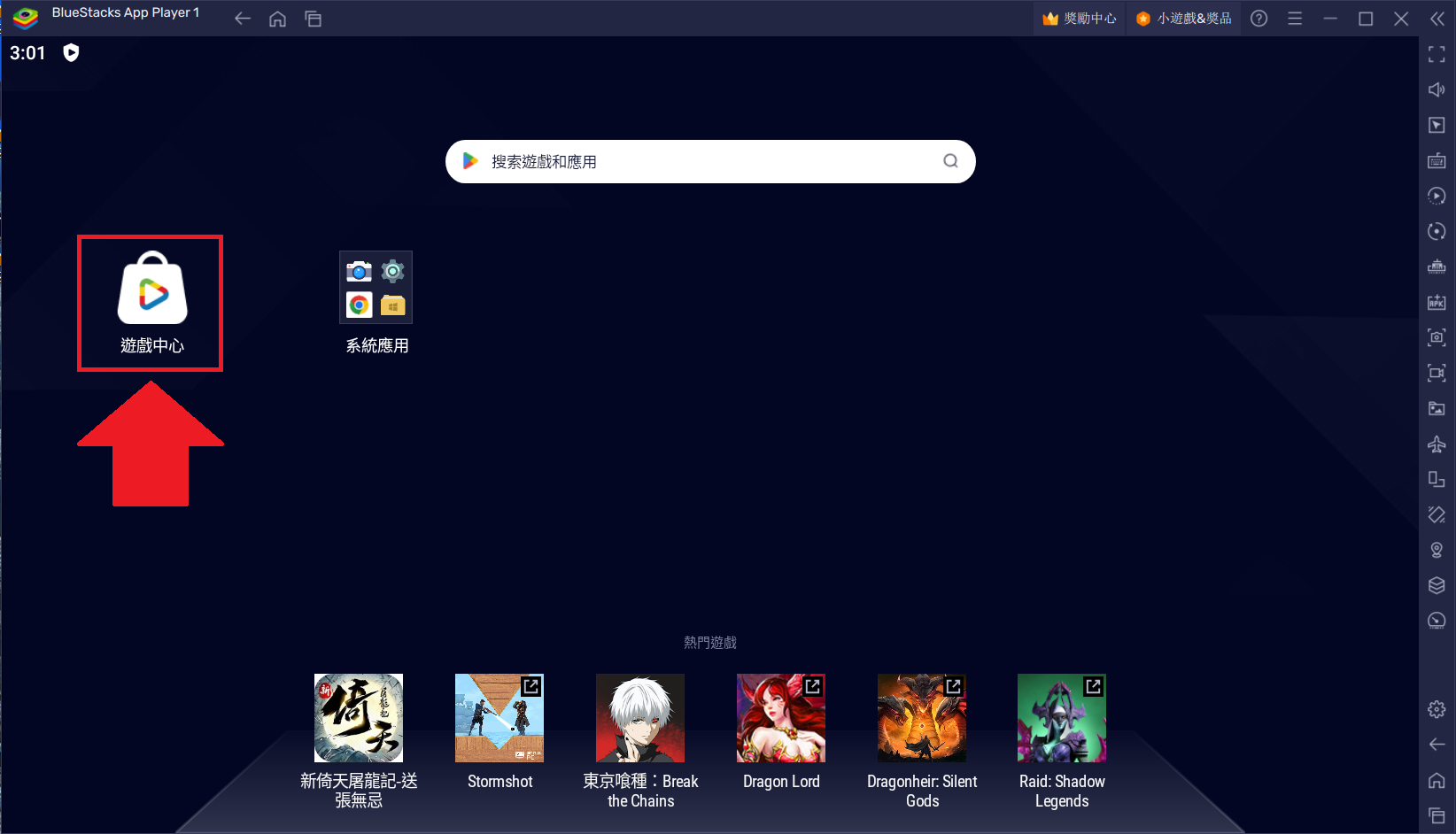Open the hamburger menu in title bar
This screenshot has width=1456, height=834.
point(1295,19)
